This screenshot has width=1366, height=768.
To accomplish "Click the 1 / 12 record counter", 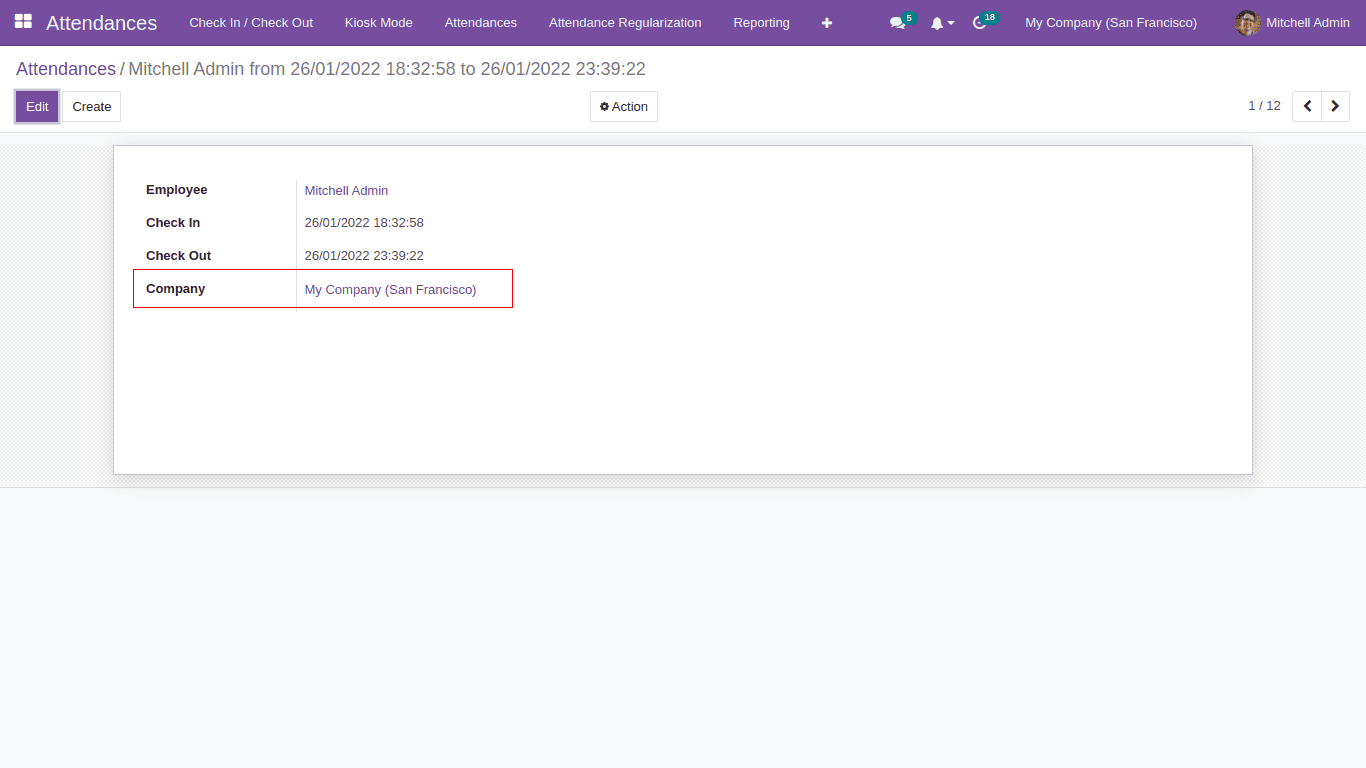I will (1264, 105).
